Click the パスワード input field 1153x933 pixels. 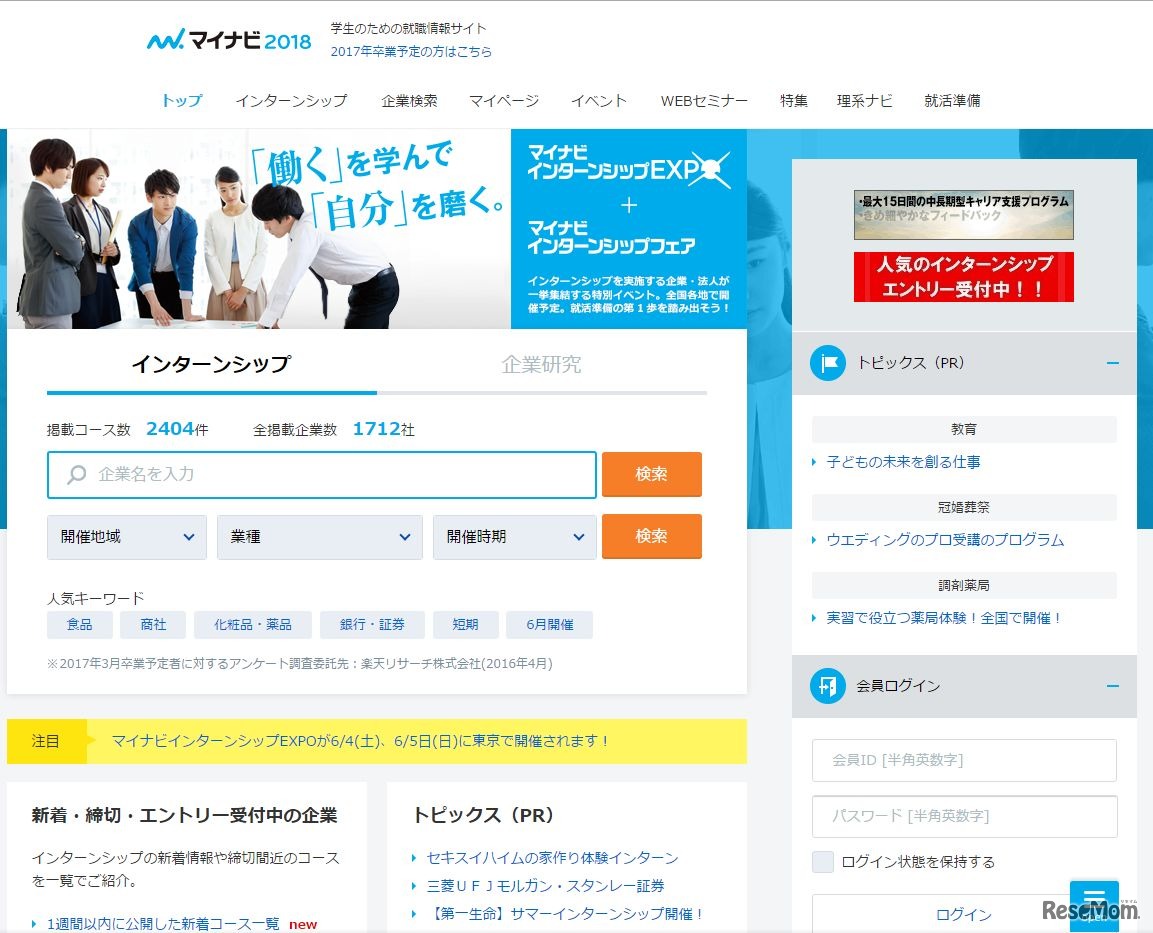[964, 816]
